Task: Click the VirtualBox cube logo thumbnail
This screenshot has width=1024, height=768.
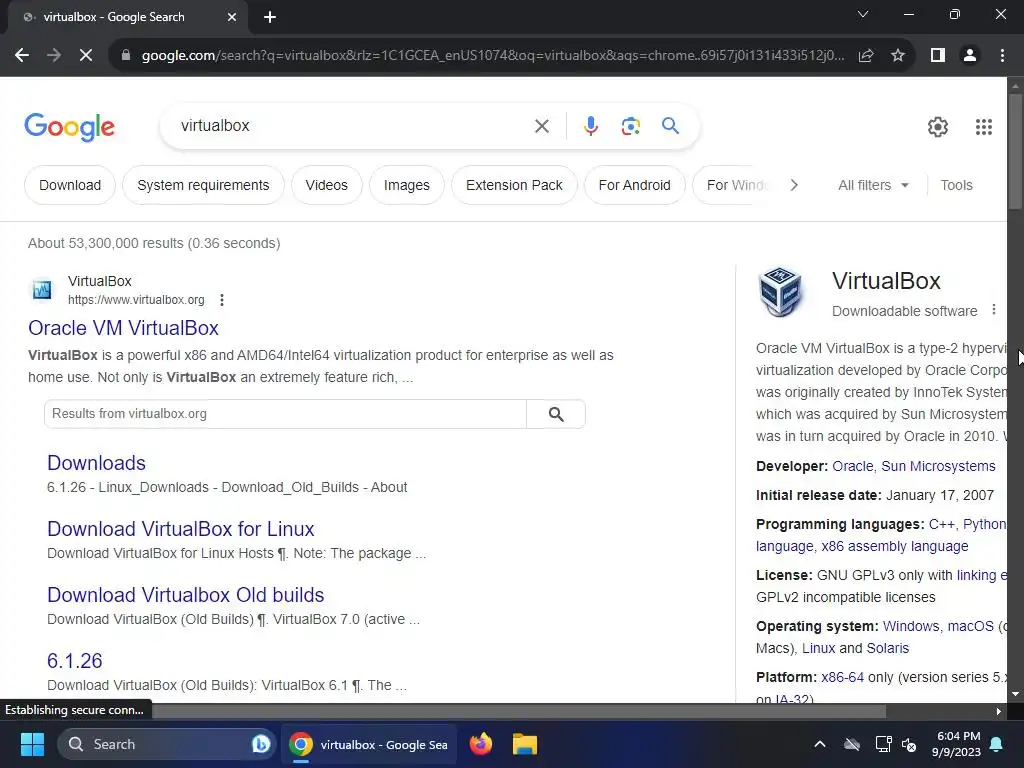Action: pos(780,291)
